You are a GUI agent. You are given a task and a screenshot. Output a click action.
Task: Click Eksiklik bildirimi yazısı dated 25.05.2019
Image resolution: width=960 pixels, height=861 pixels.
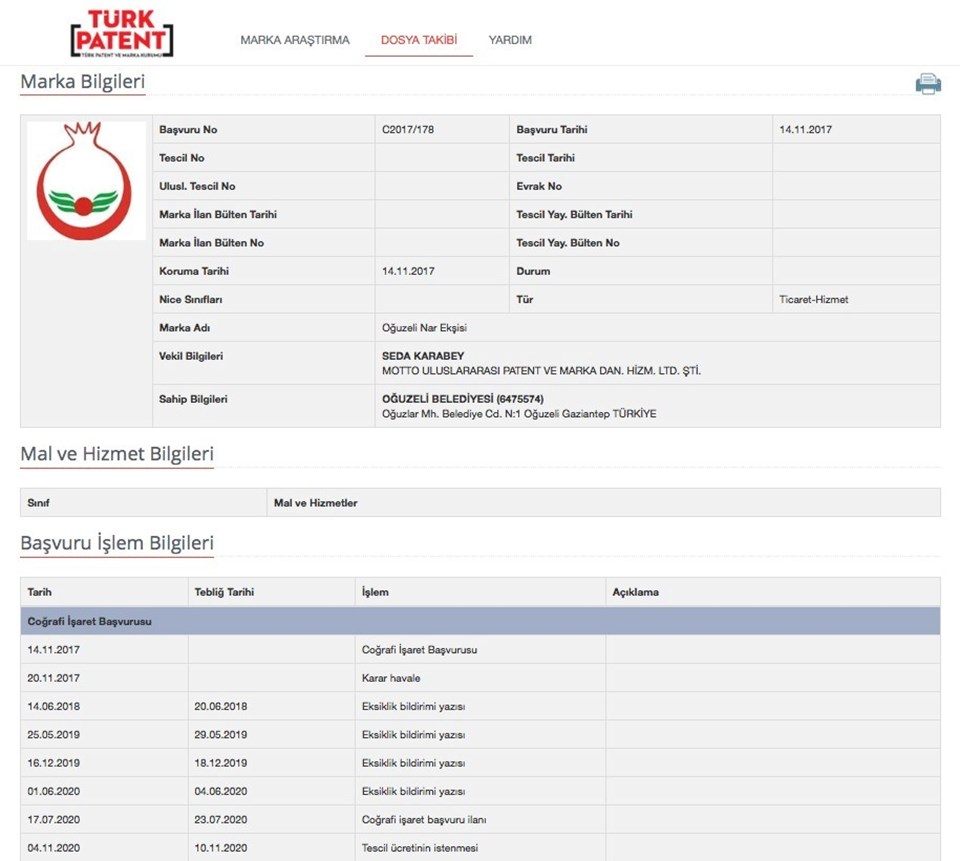413,734
